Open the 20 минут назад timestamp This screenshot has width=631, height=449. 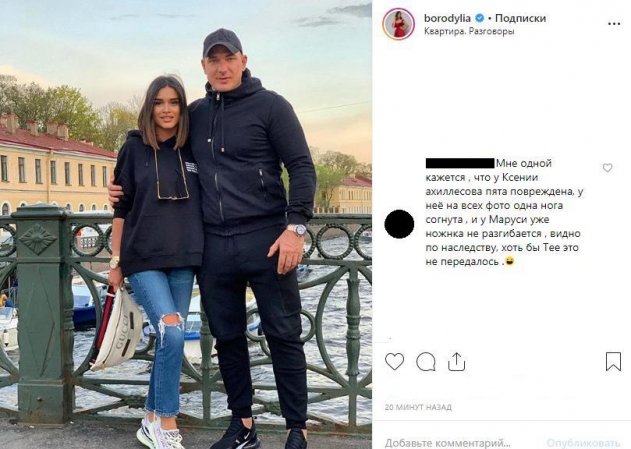click(418, 407)
